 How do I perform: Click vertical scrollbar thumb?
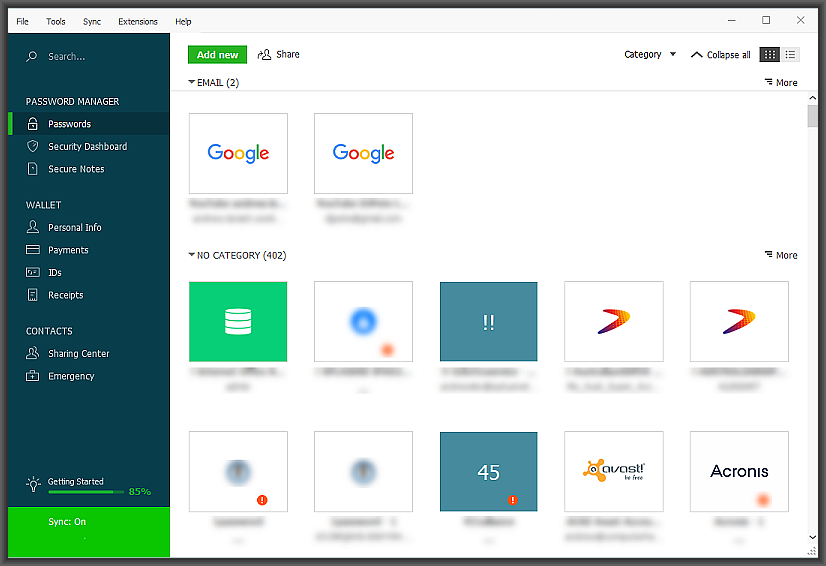(812, 115)
